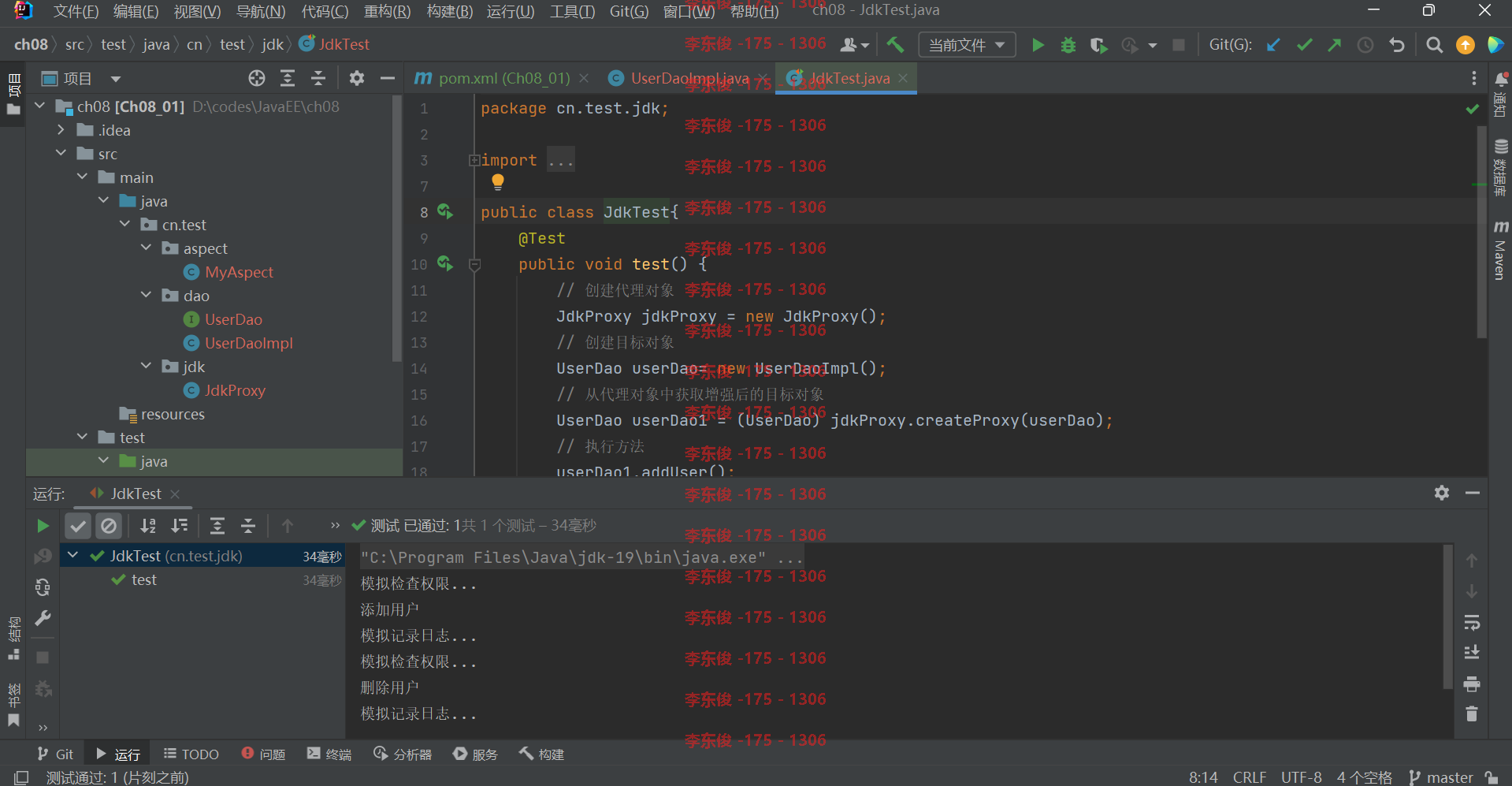The width and height of the screenshot is (1512, 786).
Task: Click the orange IDE update icon
Action: [1466, 45]
